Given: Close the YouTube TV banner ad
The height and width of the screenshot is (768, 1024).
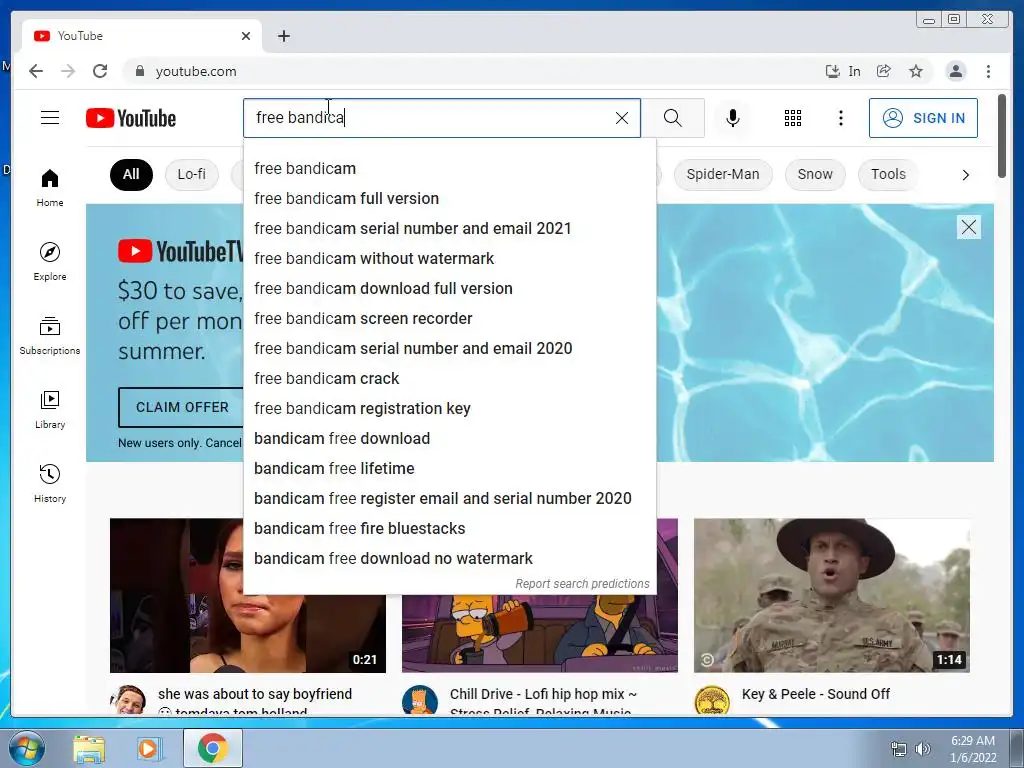Looking at the screenshot, I should 968,227.
